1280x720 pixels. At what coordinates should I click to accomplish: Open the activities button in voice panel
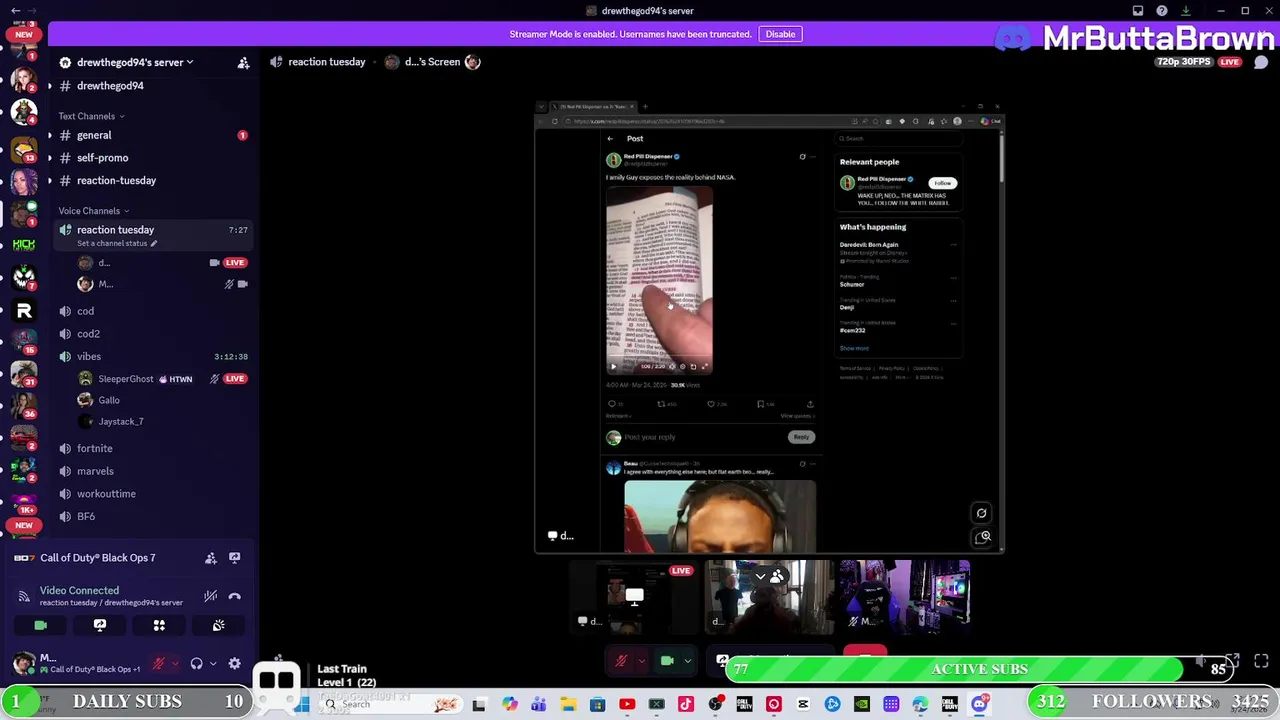click(x=159, y=625)
